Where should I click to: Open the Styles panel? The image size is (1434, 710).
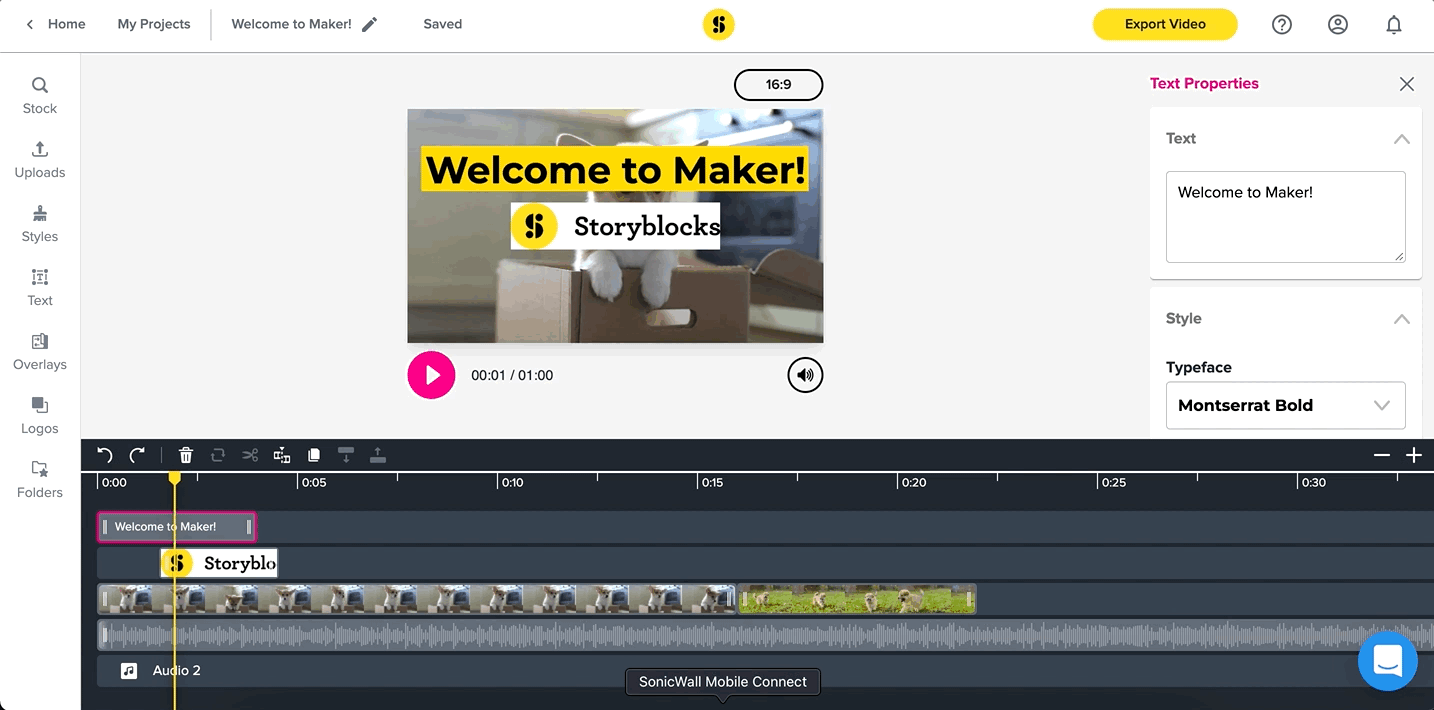pyautogui.click(x=40, y=224)
